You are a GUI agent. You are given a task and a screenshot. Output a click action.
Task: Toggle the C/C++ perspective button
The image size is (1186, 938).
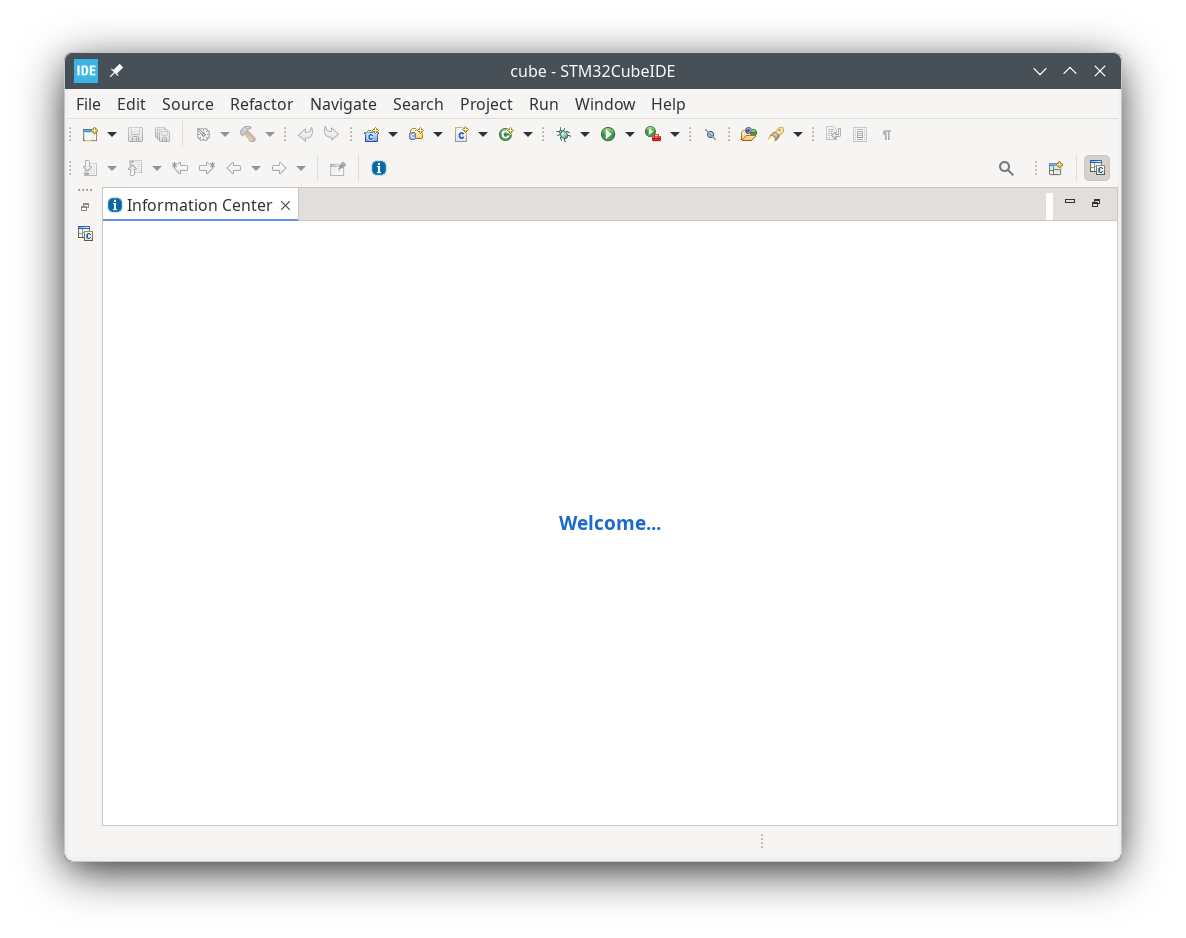click(1097, 168)
